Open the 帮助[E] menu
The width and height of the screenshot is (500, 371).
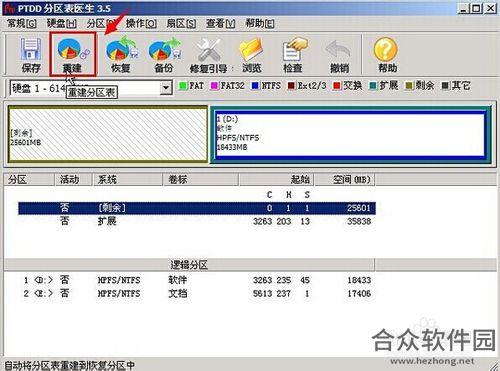pyautogui.click(x=260, y=23)
